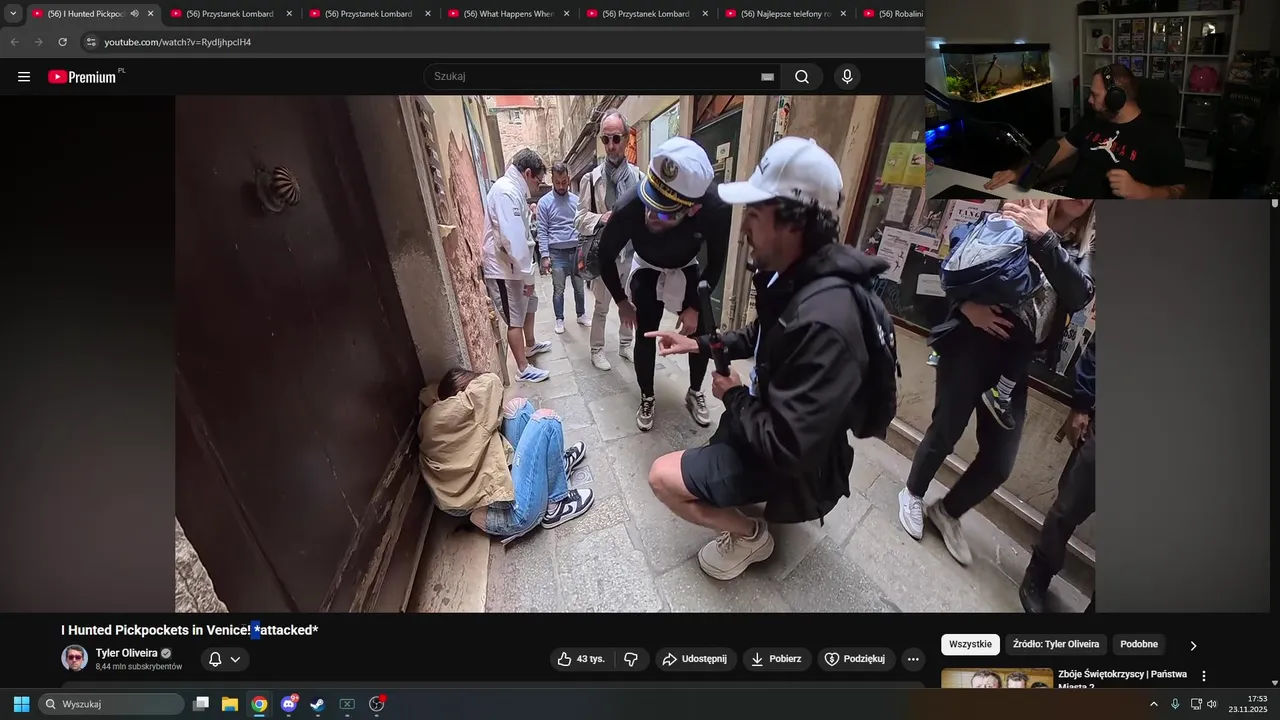The width and height of the screenshot is (1280, 720).
Task: Show hidden system tray icons chevron
Action: pos(1154,704)
